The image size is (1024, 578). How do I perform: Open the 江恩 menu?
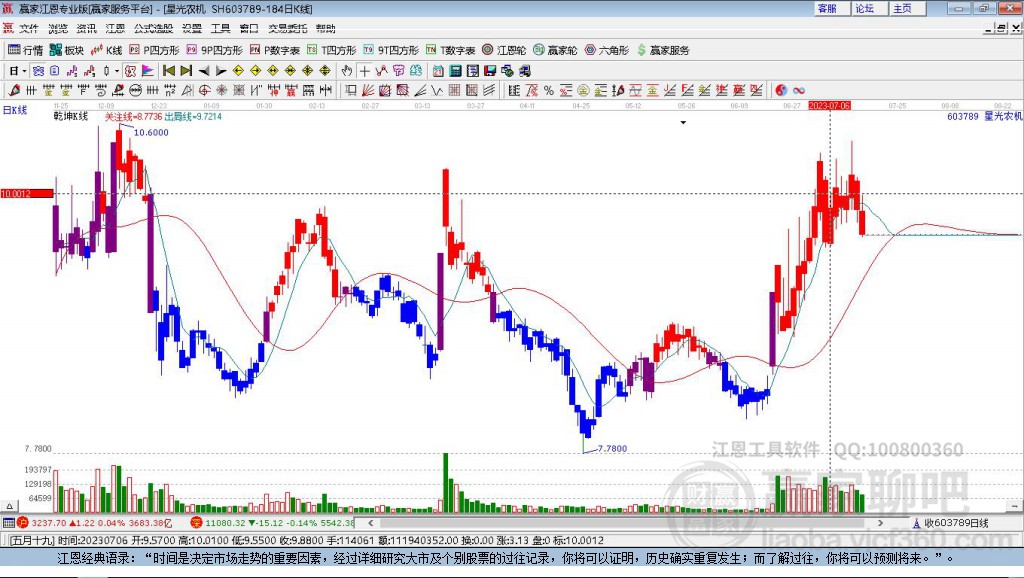coord(115,28)
